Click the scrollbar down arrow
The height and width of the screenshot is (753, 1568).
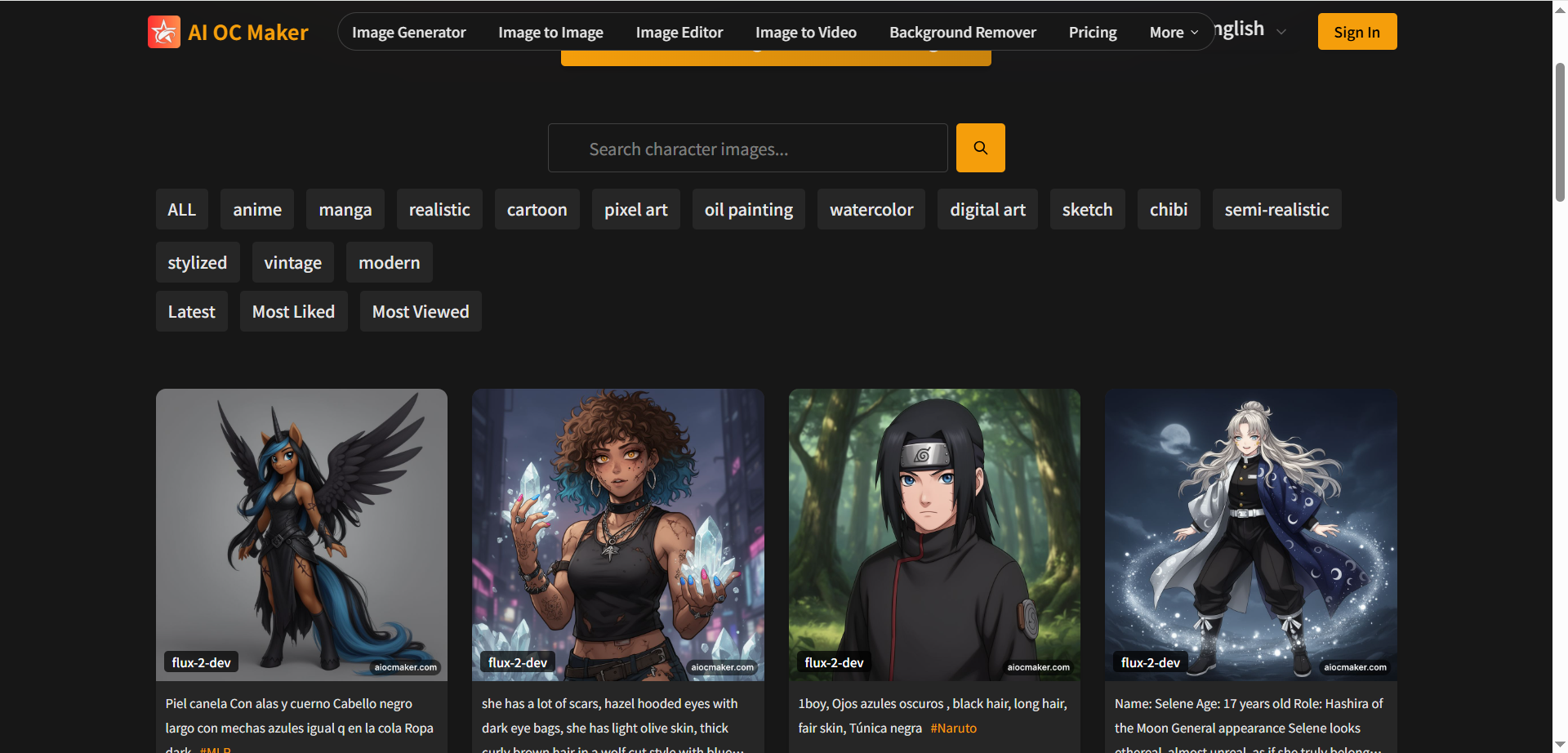click(1558, 744)
